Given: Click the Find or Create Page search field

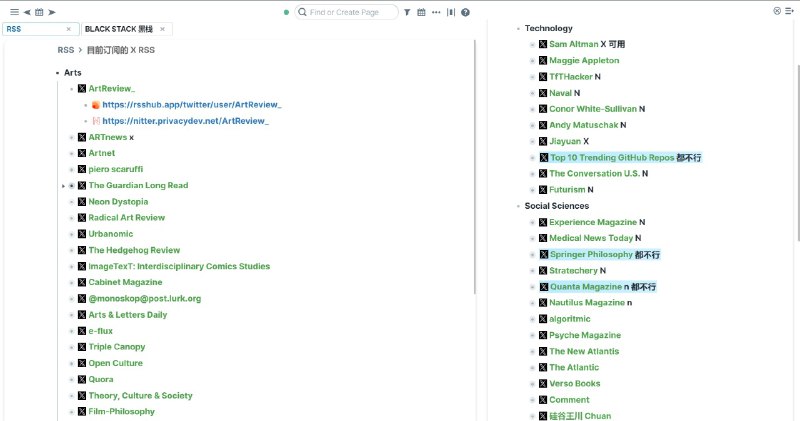Looking at the screenshot, I should [346, 12].
